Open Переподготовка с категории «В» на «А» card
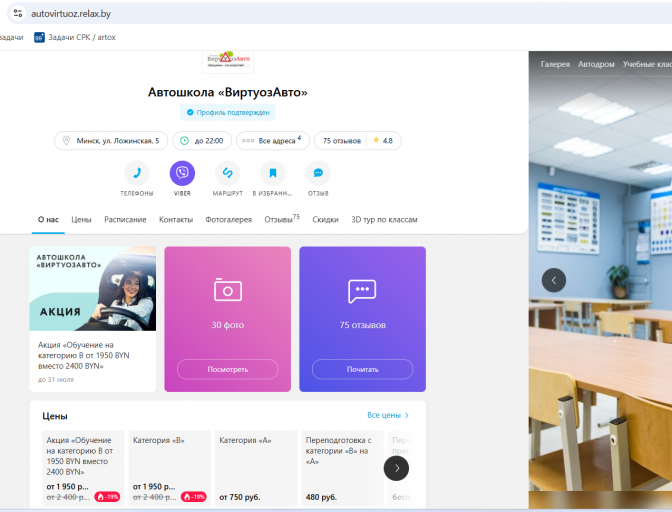672x512 pixels. (342, 468)
